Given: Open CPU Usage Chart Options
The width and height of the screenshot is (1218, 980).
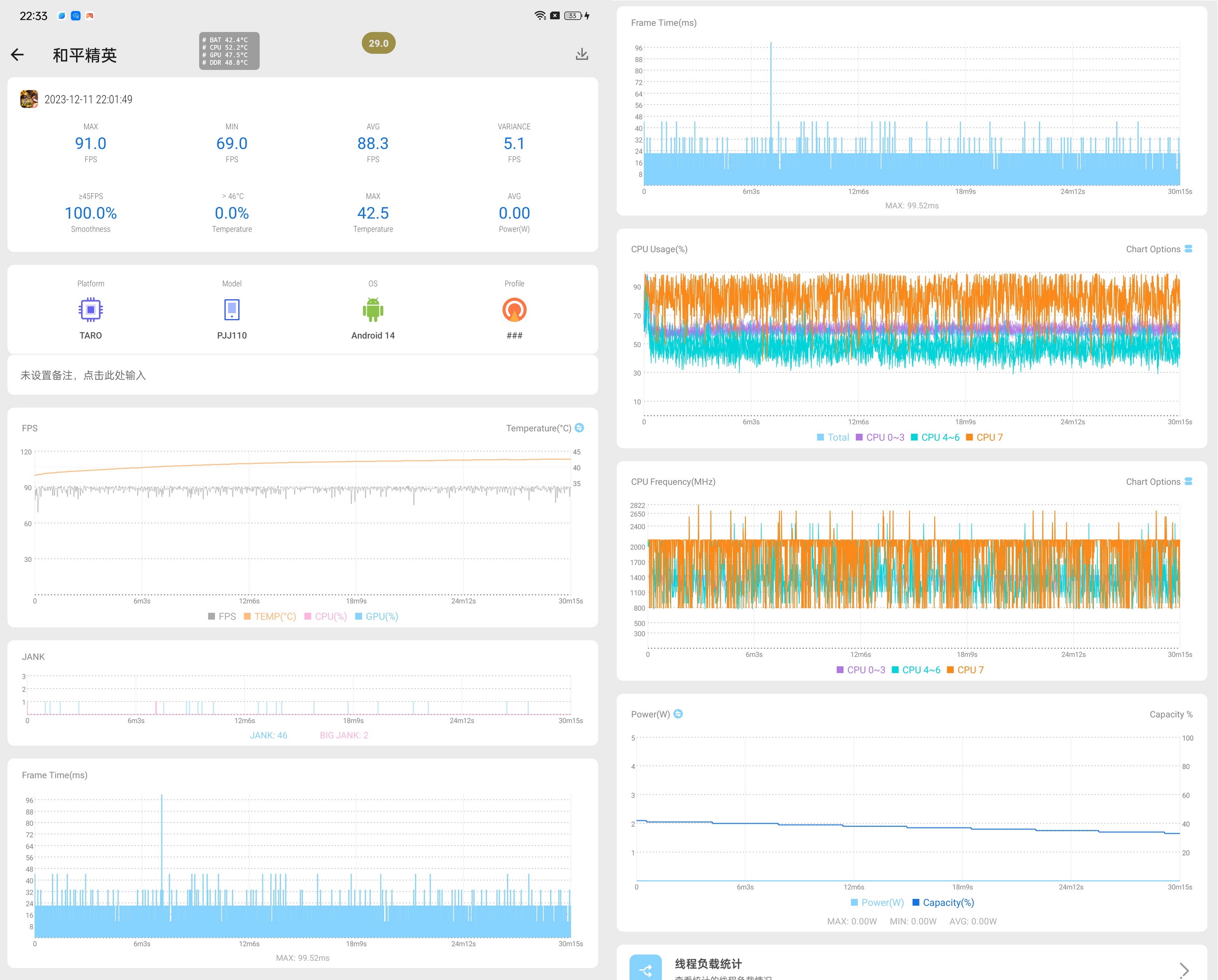Looking at the screenshot, I should (1159, 249).
